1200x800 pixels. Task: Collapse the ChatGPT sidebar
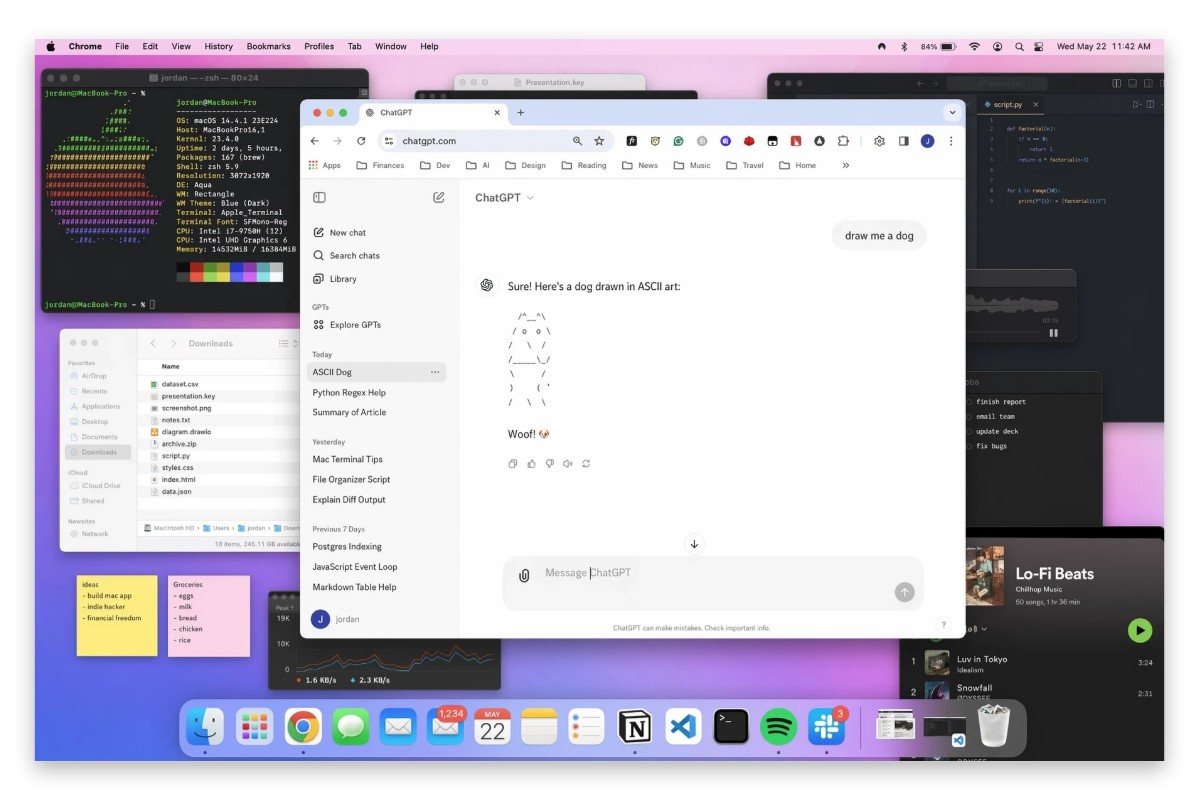(x=318, y=197)
